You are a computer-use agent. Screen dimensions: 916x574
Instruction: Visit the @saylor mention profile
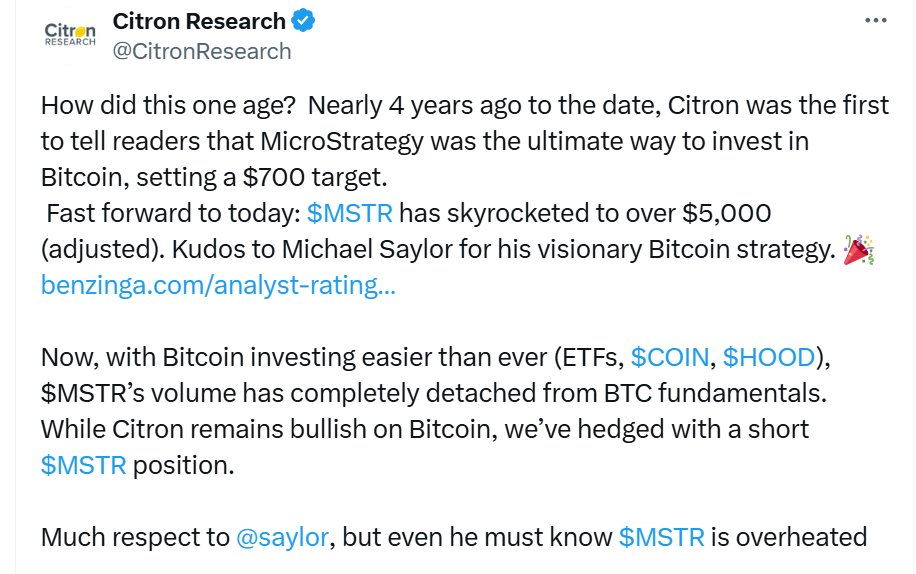click(x=282, y=537)
